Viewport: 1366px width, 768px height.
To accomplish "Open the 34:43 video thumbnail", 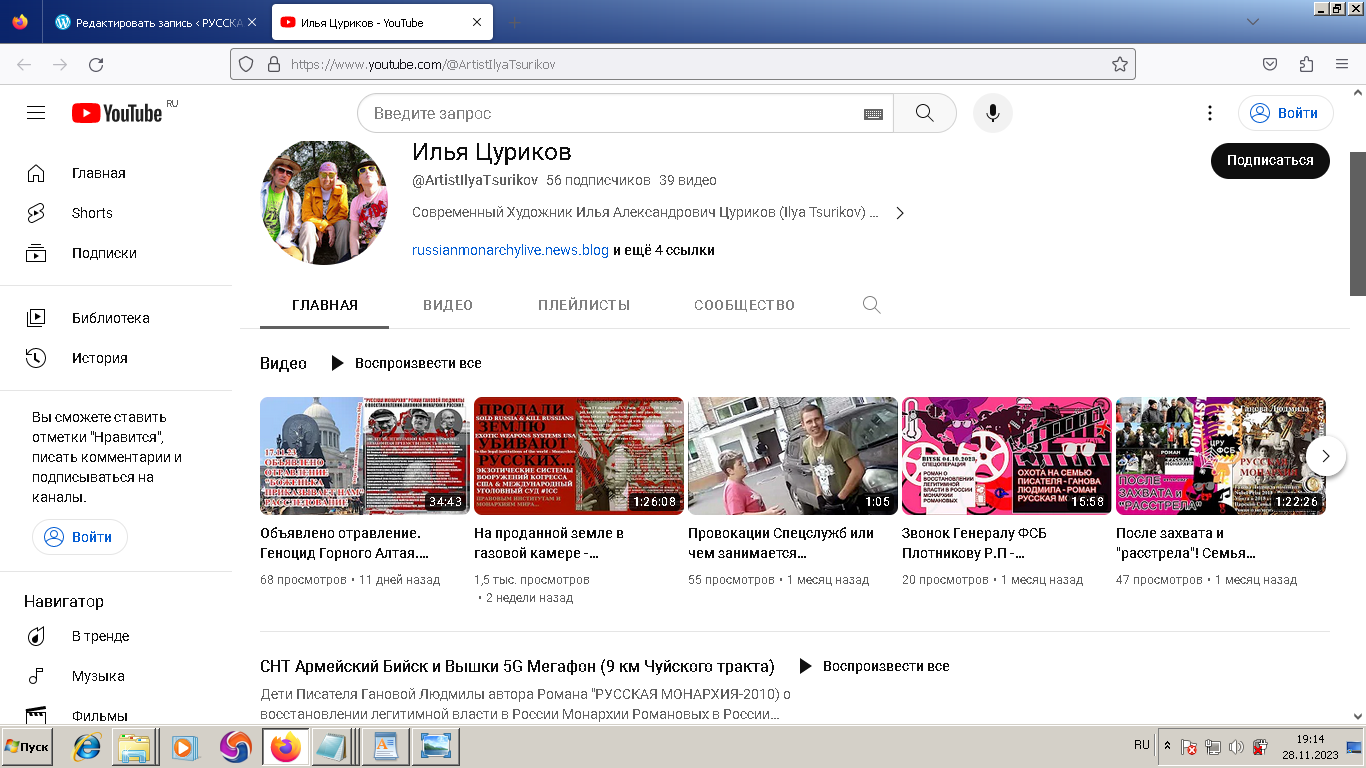I will [x=364, y=455].
